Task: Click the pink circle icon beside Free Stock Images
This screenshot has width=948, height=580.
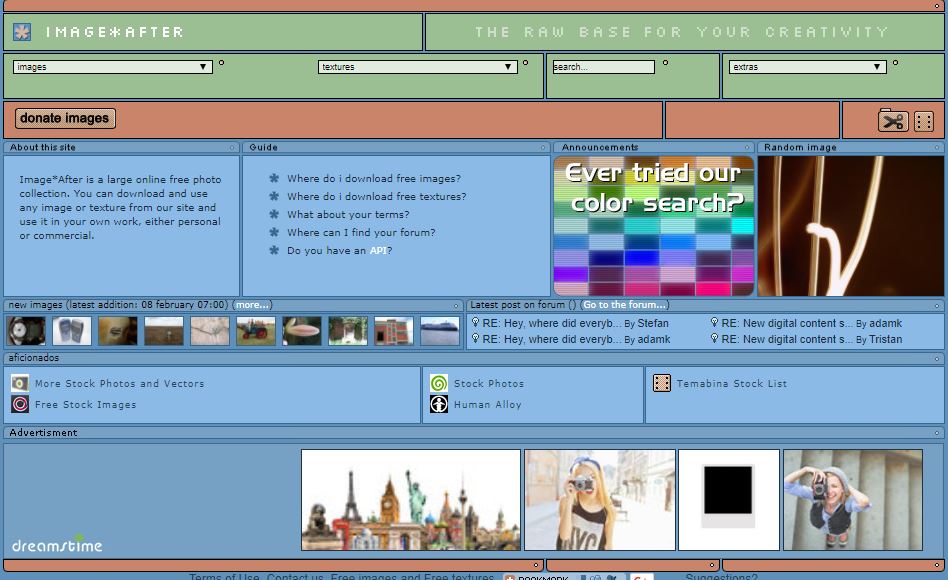Action: click(20, 404)
